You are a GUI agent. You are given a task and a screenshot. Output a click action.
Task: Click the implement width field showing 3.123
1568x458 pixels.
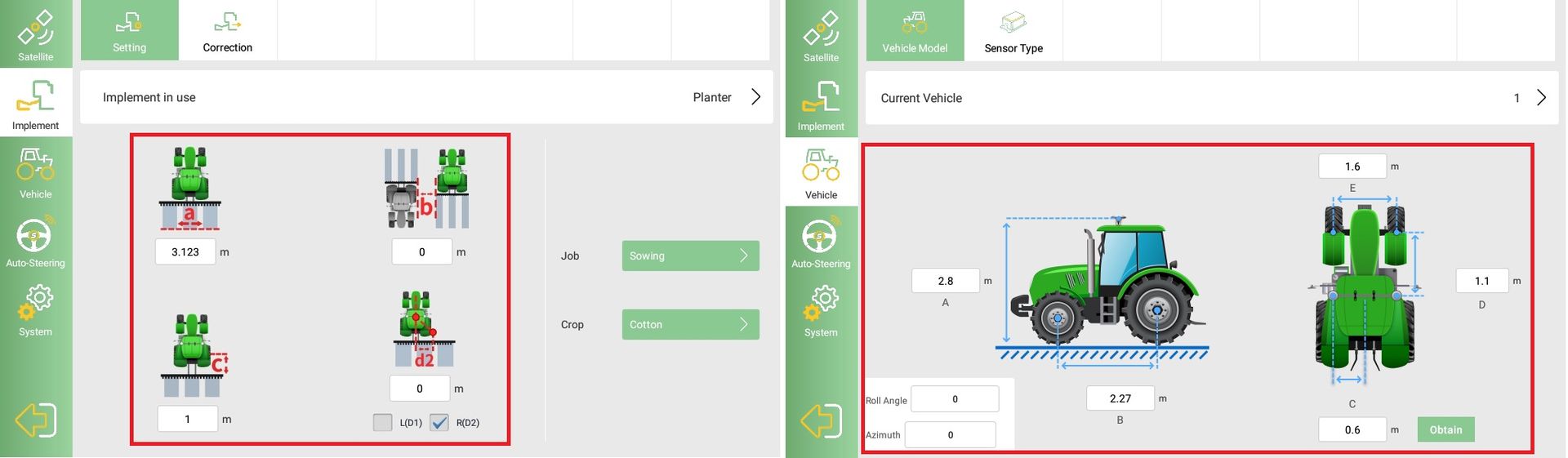click(185, 251)
